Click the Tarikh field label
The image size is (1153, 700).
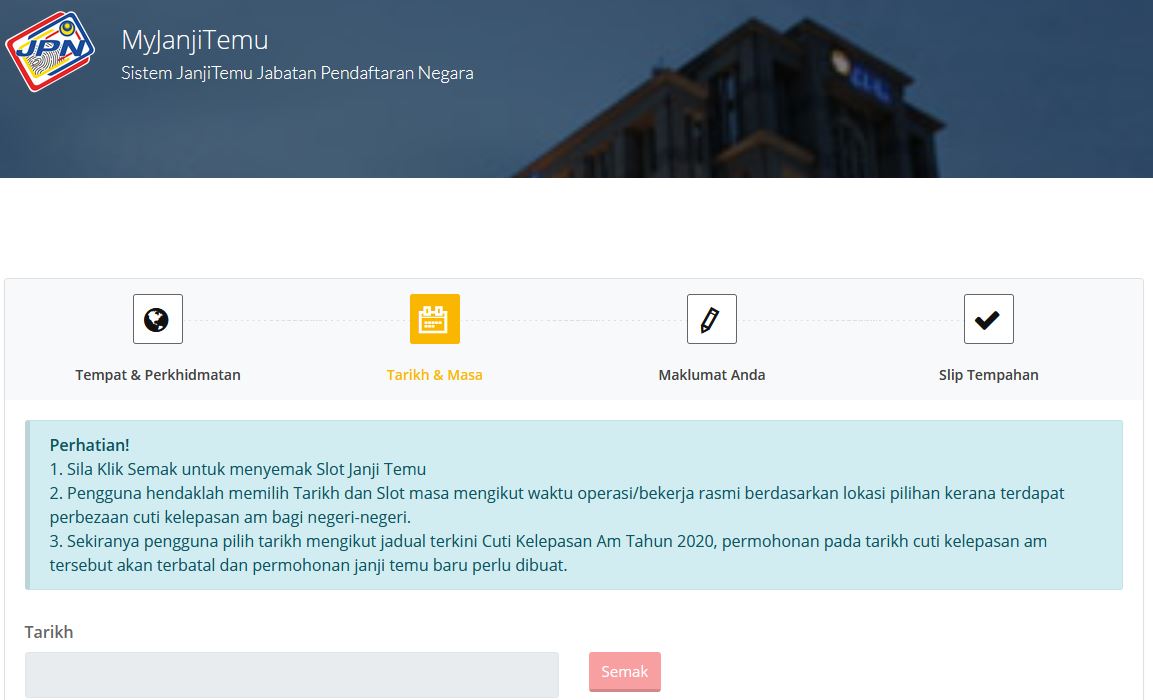point(49,632)
